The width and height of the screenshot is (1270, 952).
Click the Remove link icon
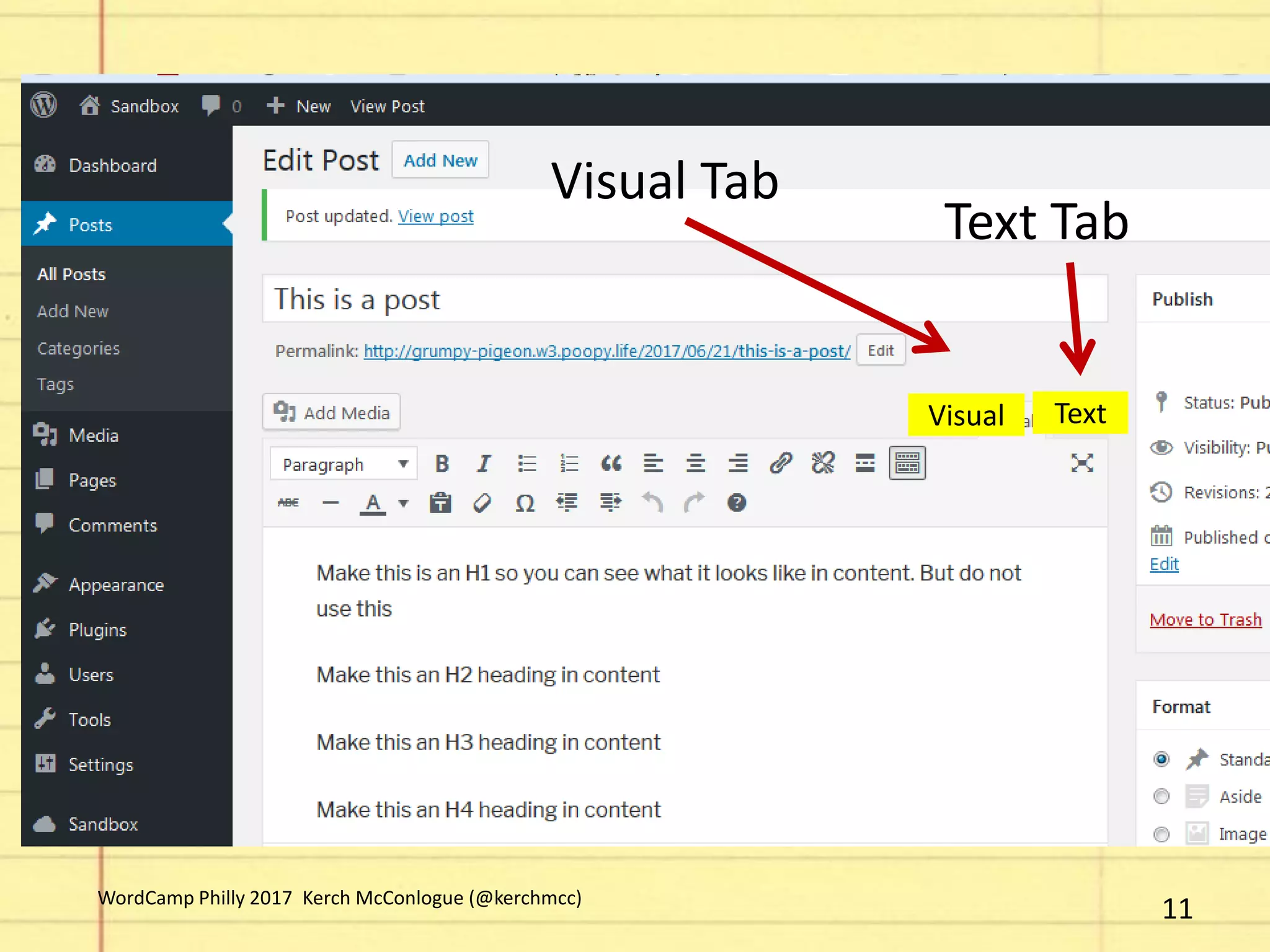coord(823,463)
